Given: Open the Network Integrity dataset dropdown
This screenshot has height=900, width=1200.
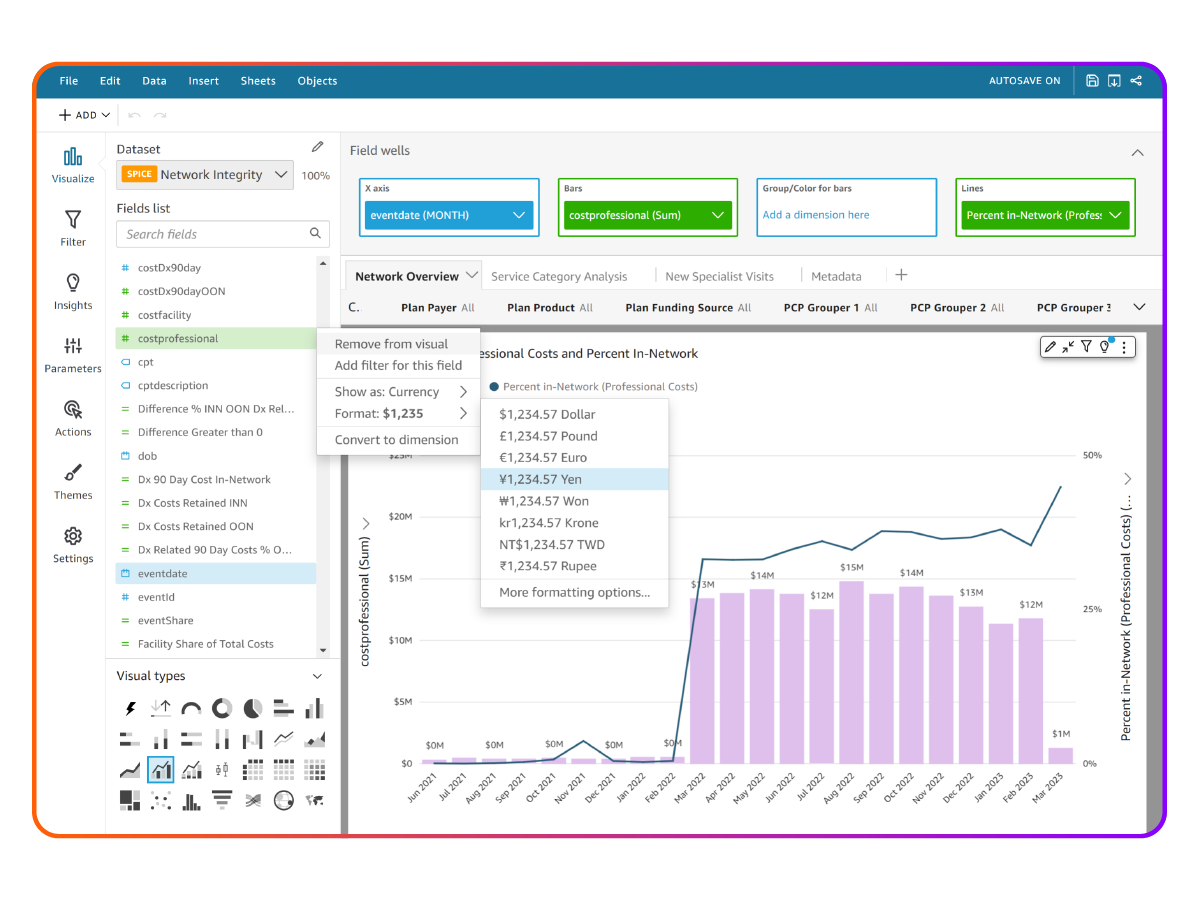Looking at the screenshot, I should 205,174.
